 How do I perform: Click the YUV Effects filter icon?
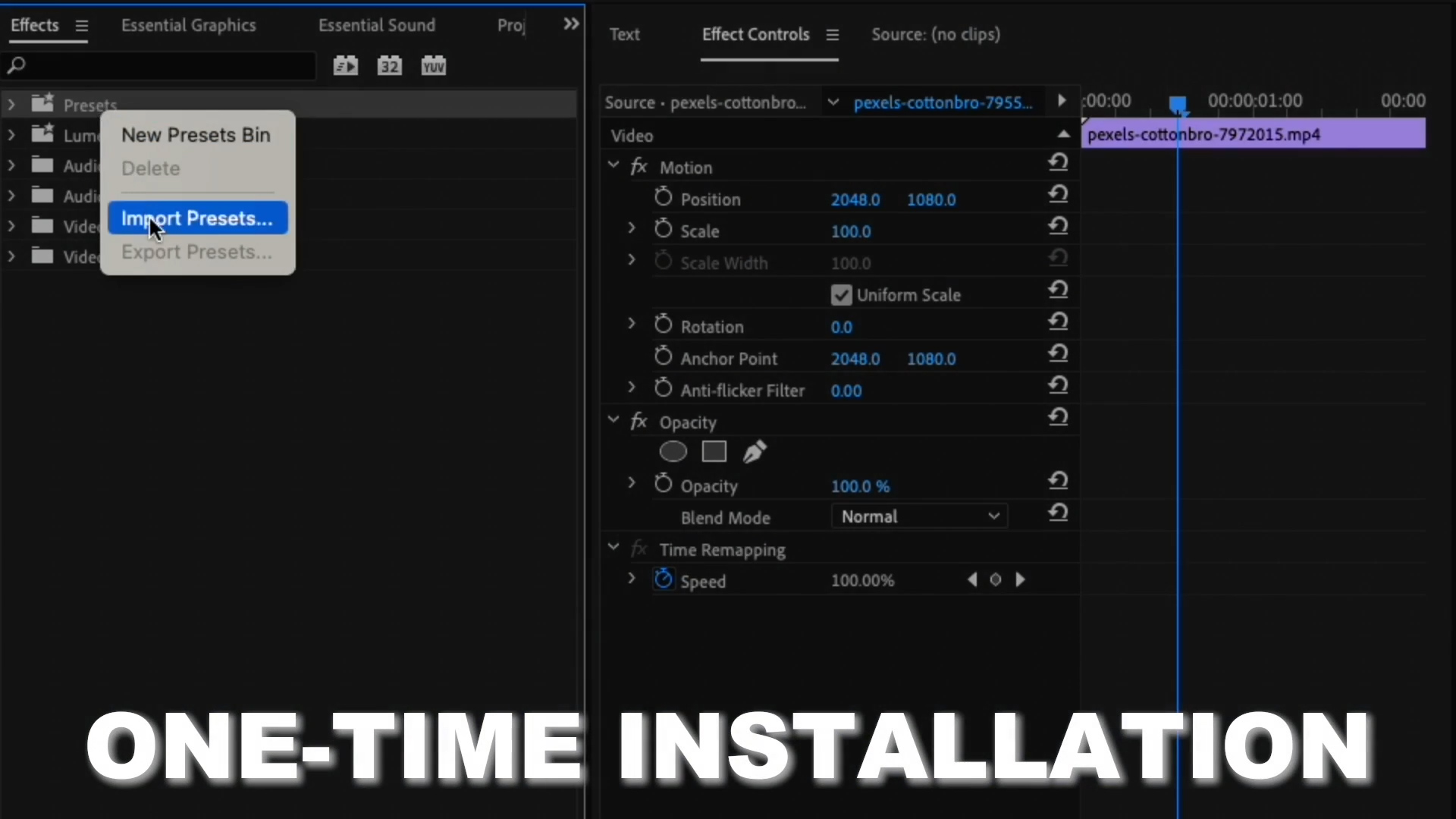tap(433, 66)
